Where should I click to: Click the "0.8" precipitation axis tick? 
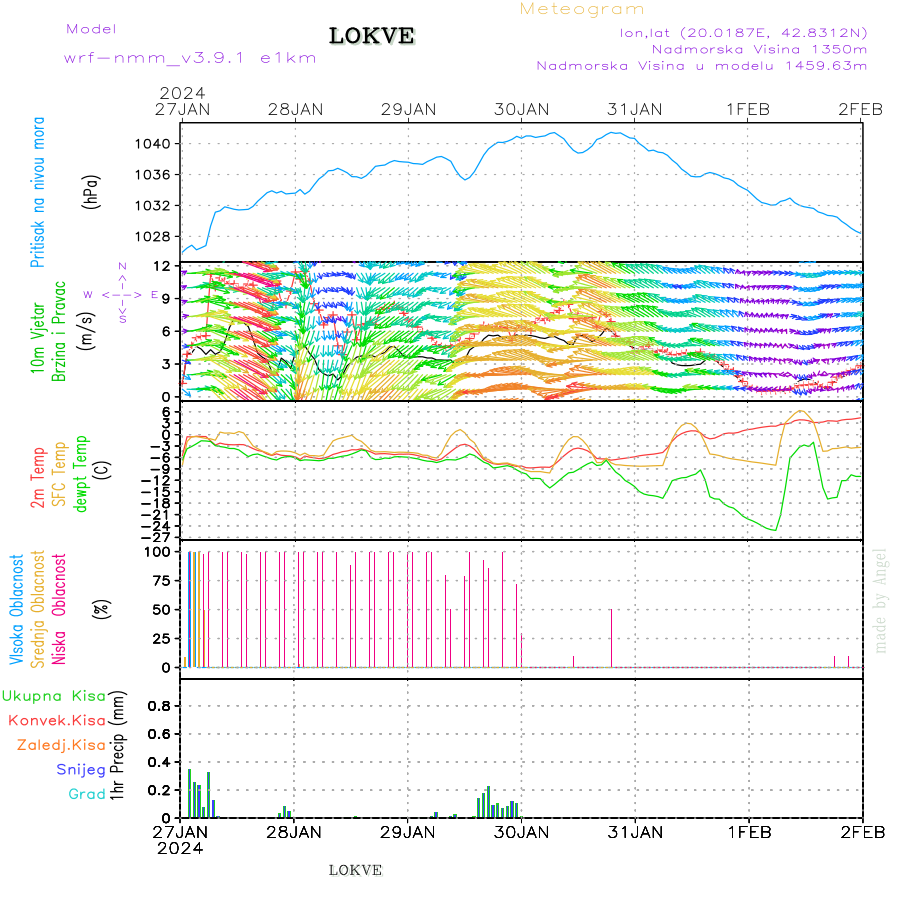tap(159, 706)
